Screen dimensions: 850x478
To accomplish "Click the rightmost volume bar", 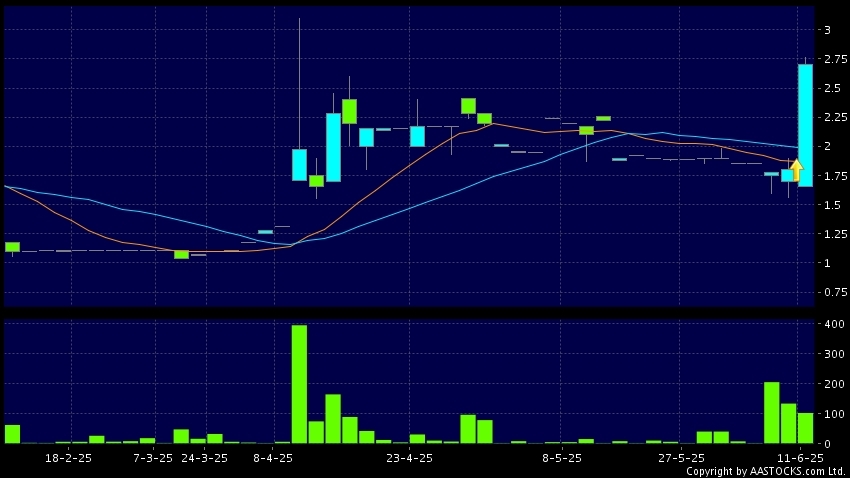I will pyautogui.click(x=805, y=428).
